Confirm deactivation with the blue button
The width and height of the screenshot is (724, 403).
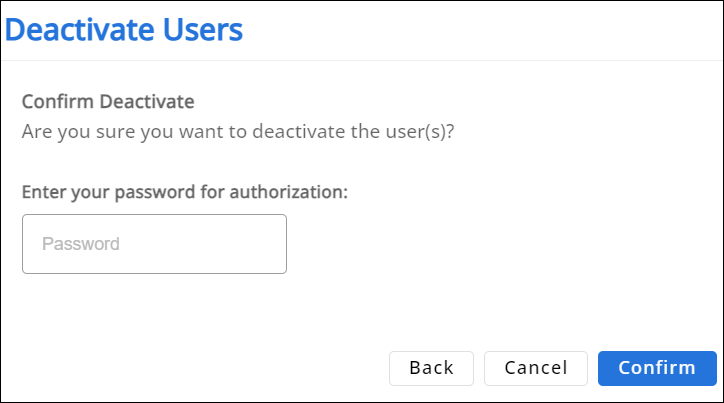point(656,368)
